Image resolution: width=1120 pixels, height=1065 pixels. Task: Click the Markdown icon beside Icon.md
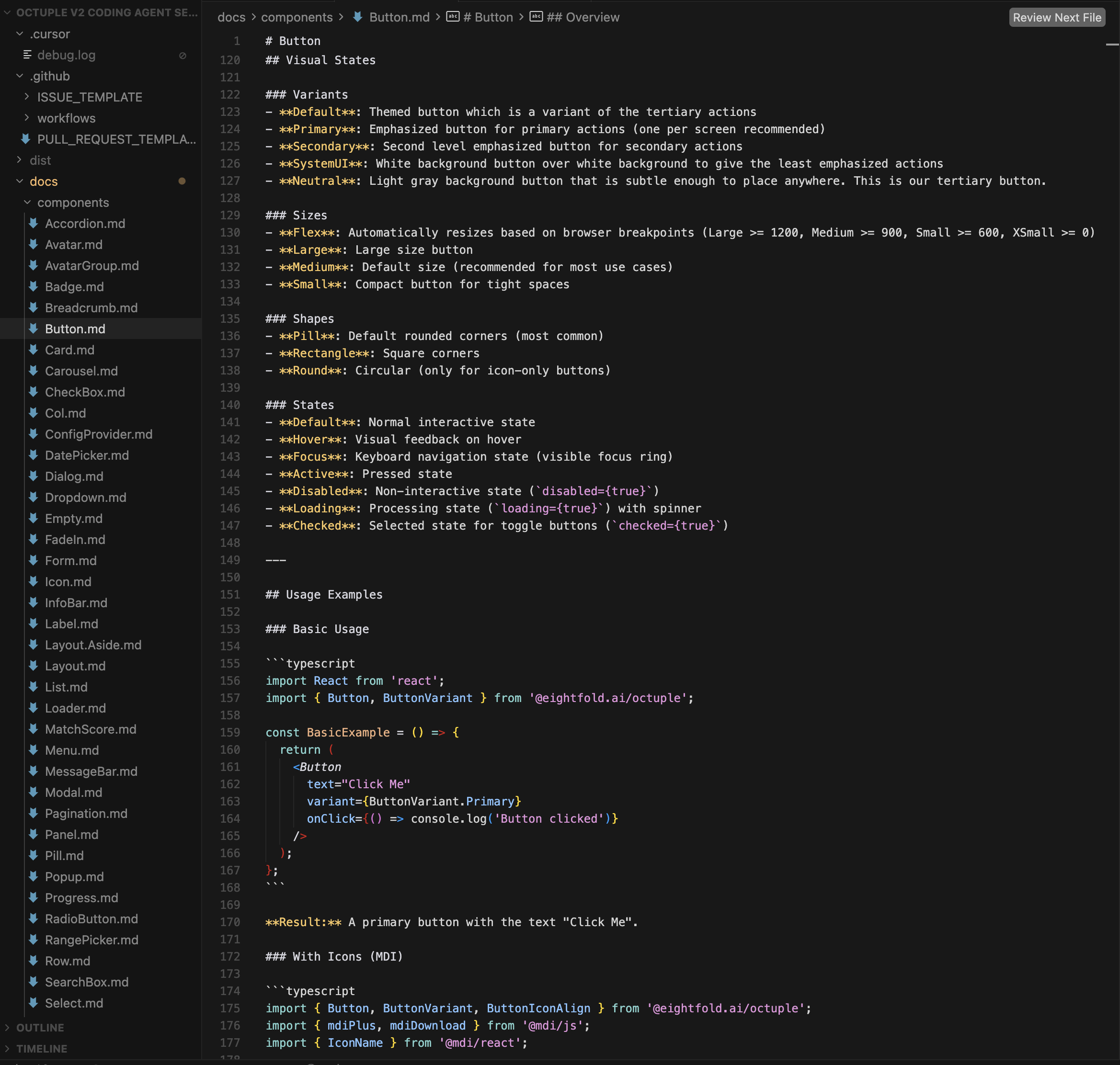coord(34,582)
